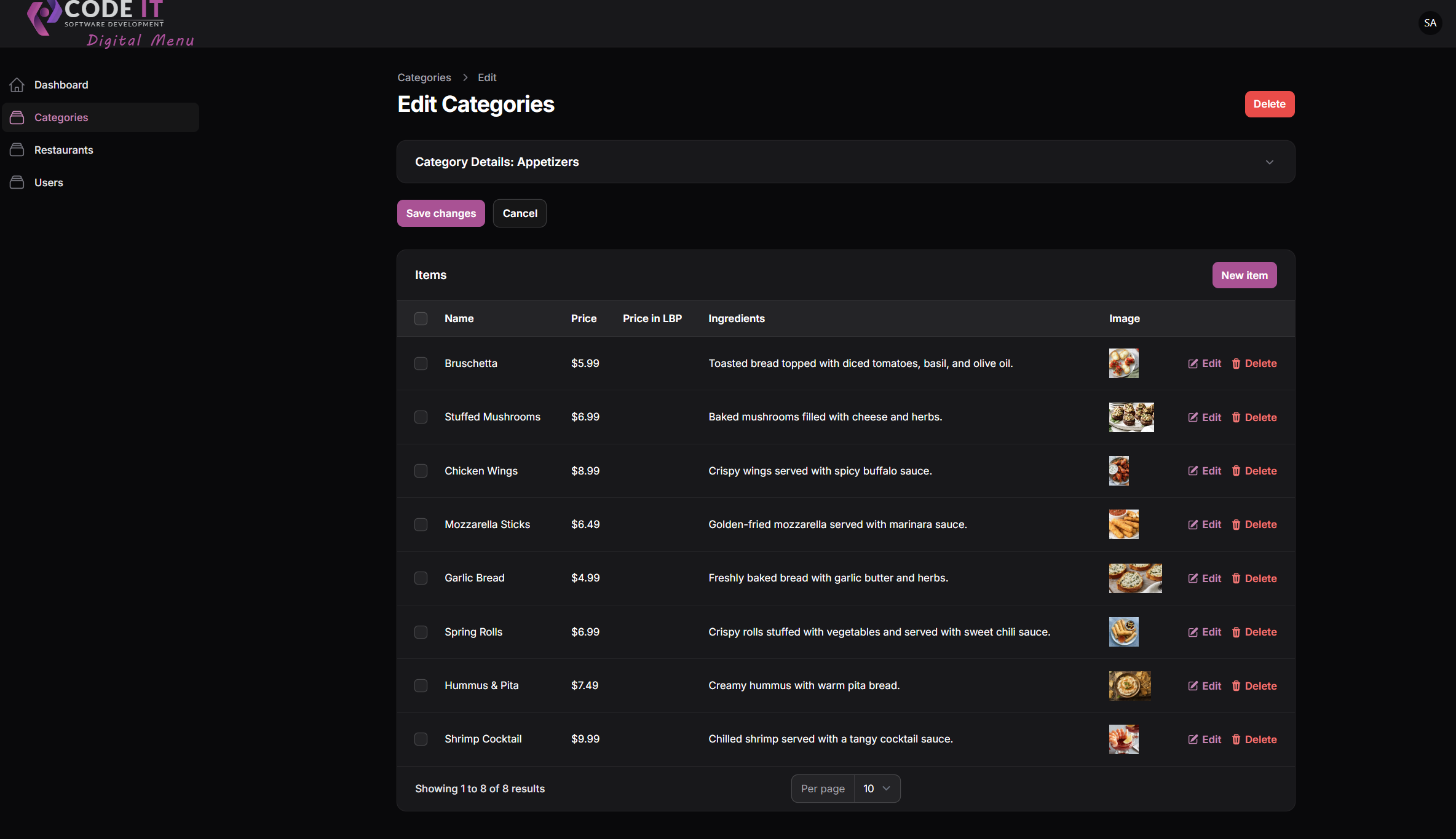1456x839 pixels.
Task: Open the Hummus & Pita image thumbnail
Action: click(1130, 686)
